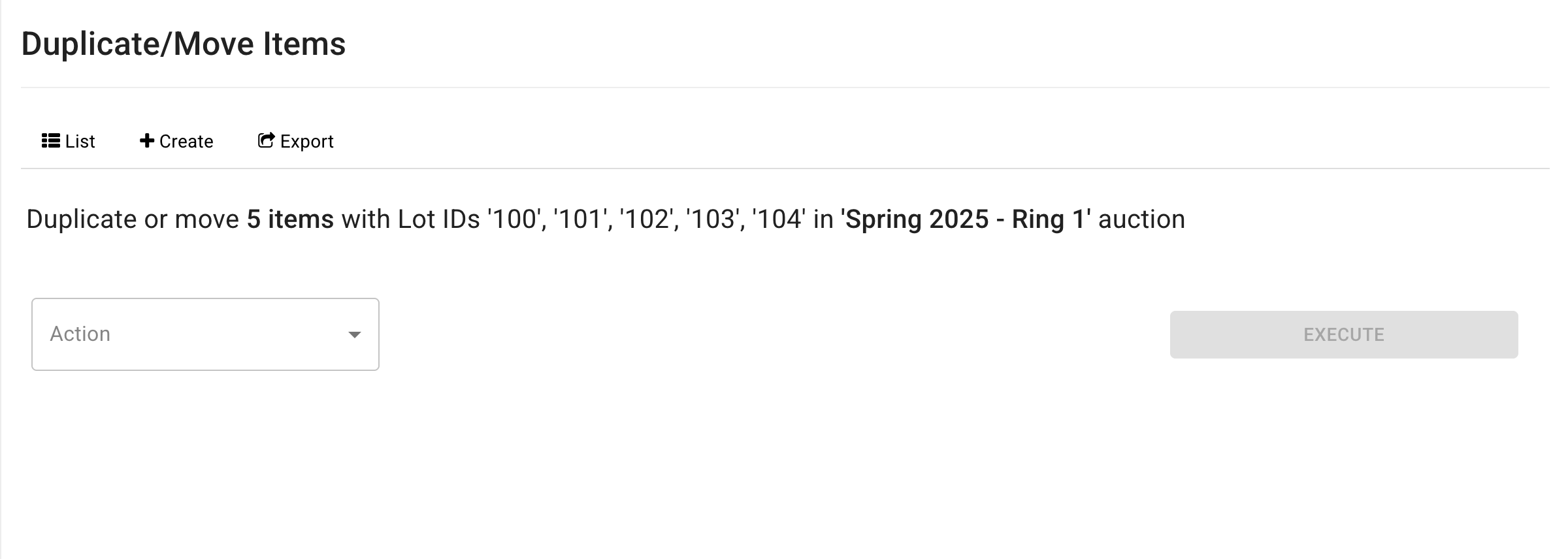Expand Action options via the caret arrow
The image size is (1568, 559).
pos(355,335)
